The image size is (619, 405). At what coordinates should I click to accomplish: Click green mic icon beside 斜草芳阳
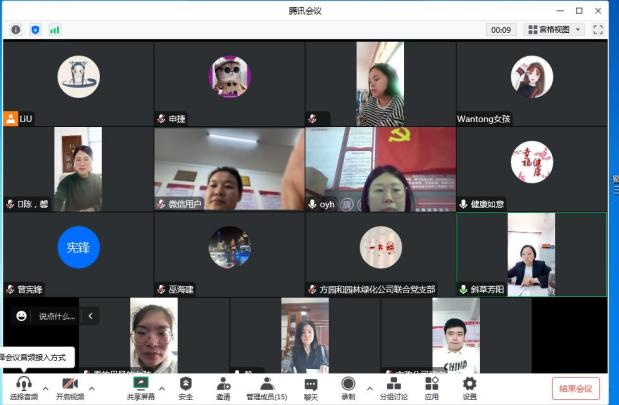tap(463, 289)
